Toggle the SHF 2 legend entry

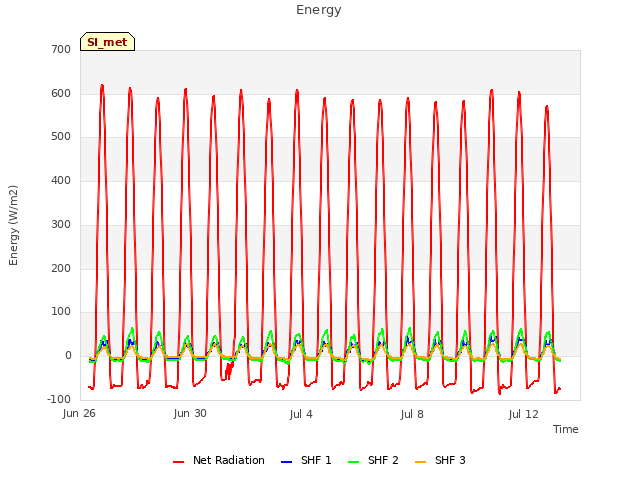coord(373,460)
